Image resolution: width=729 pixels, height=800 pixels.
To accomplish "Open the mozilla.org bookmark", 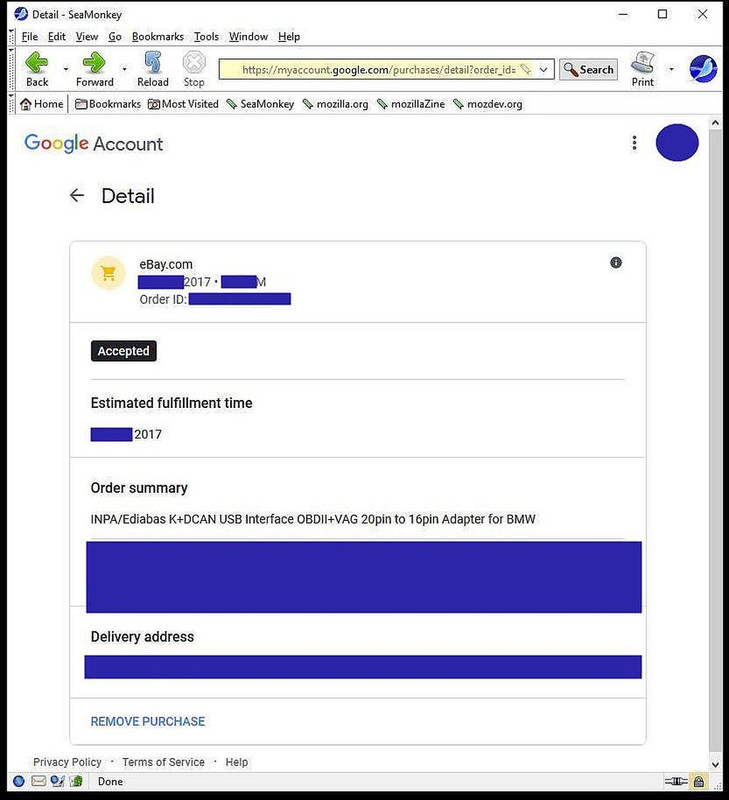I will [x=335, y=104].
